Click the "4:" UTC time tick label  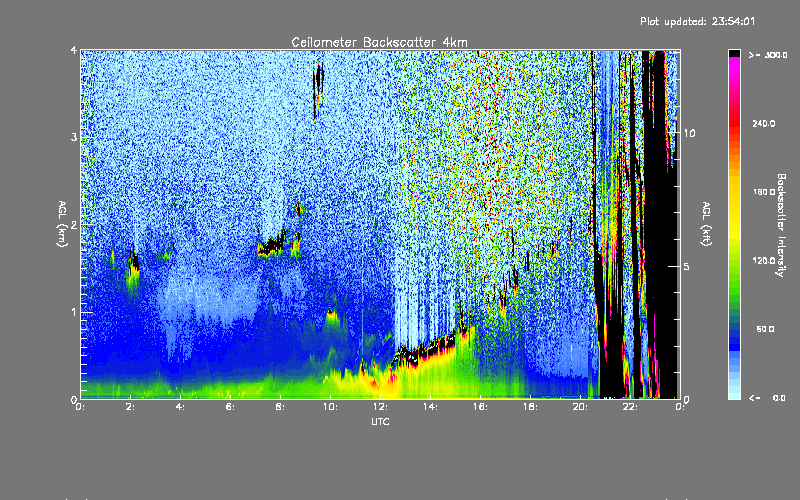tap(180, 407)
